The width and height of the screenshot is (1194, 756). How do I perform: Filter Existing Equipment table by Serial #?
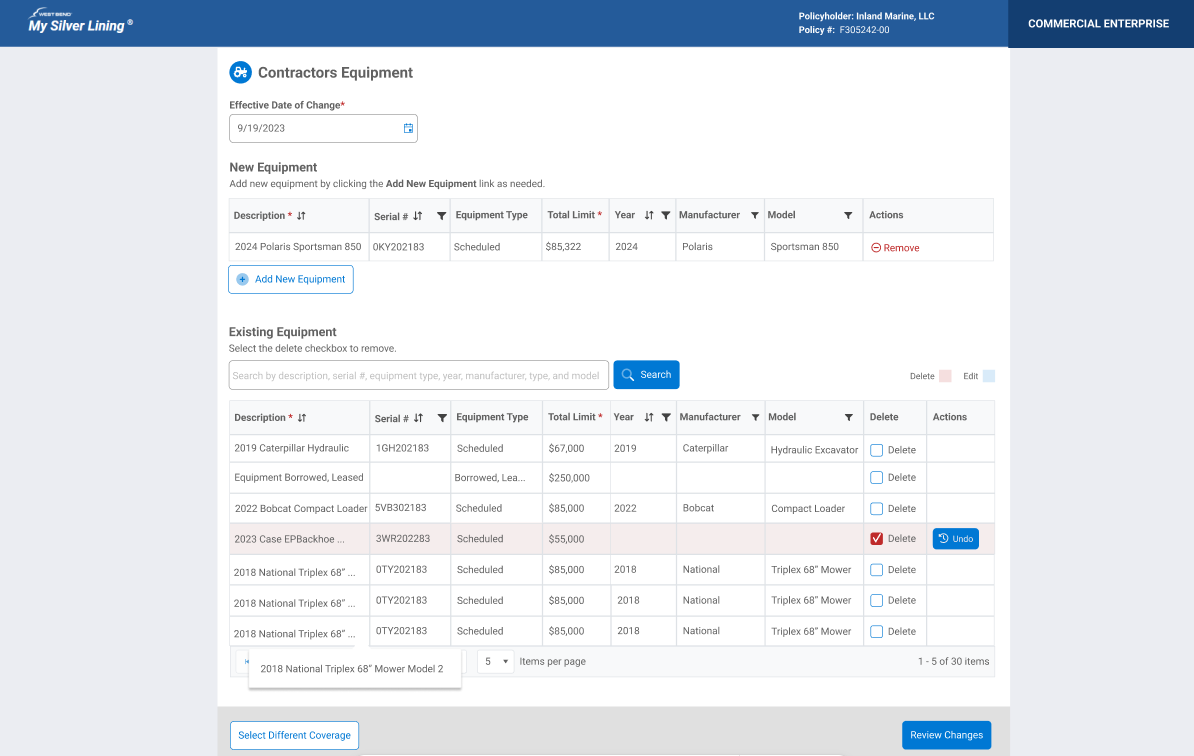[442, 418]
